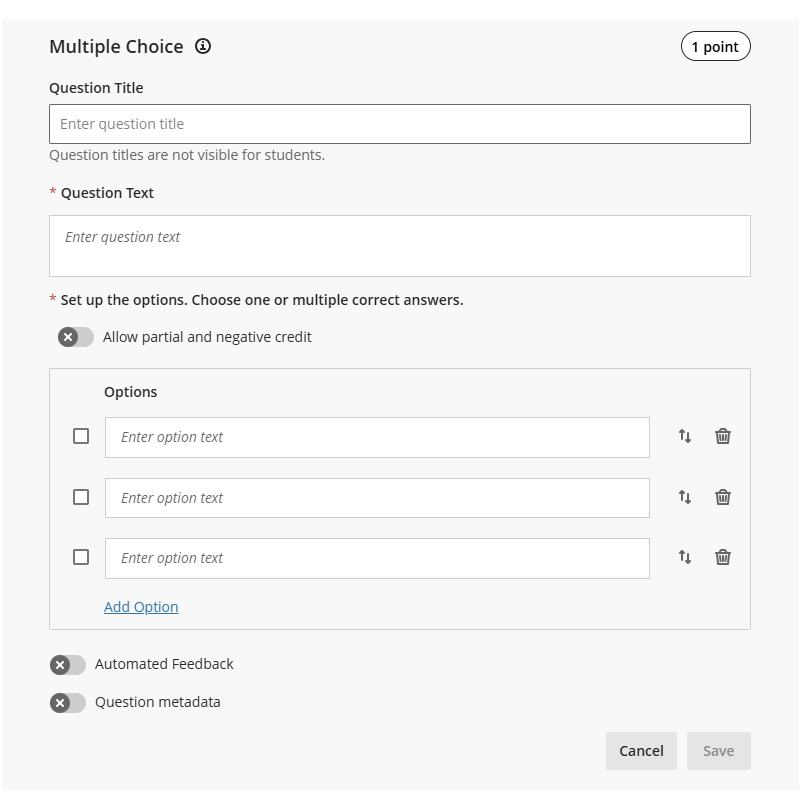The height and width of the screenshot is (794, 808).
Task: Focus the Question Text area
Action: tap(399, 245)
